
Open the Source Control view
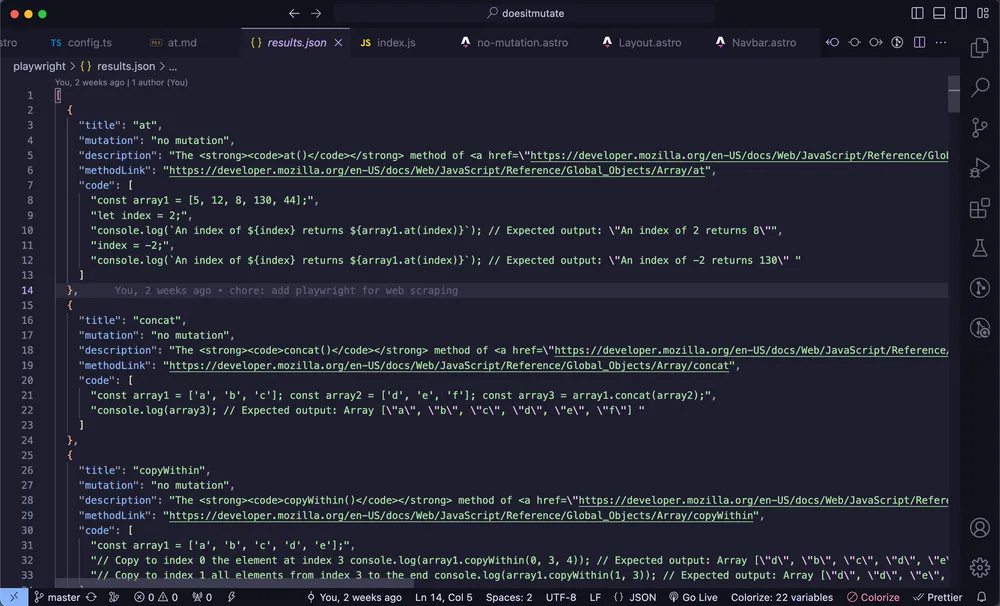[980, 128]
